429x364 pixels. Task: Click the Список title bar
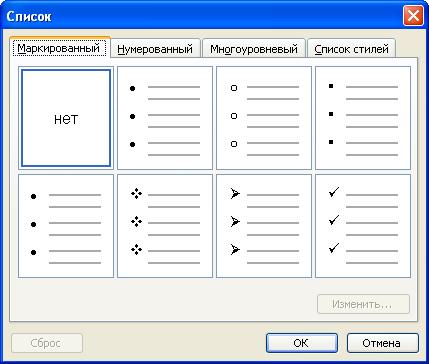point(200,16)
